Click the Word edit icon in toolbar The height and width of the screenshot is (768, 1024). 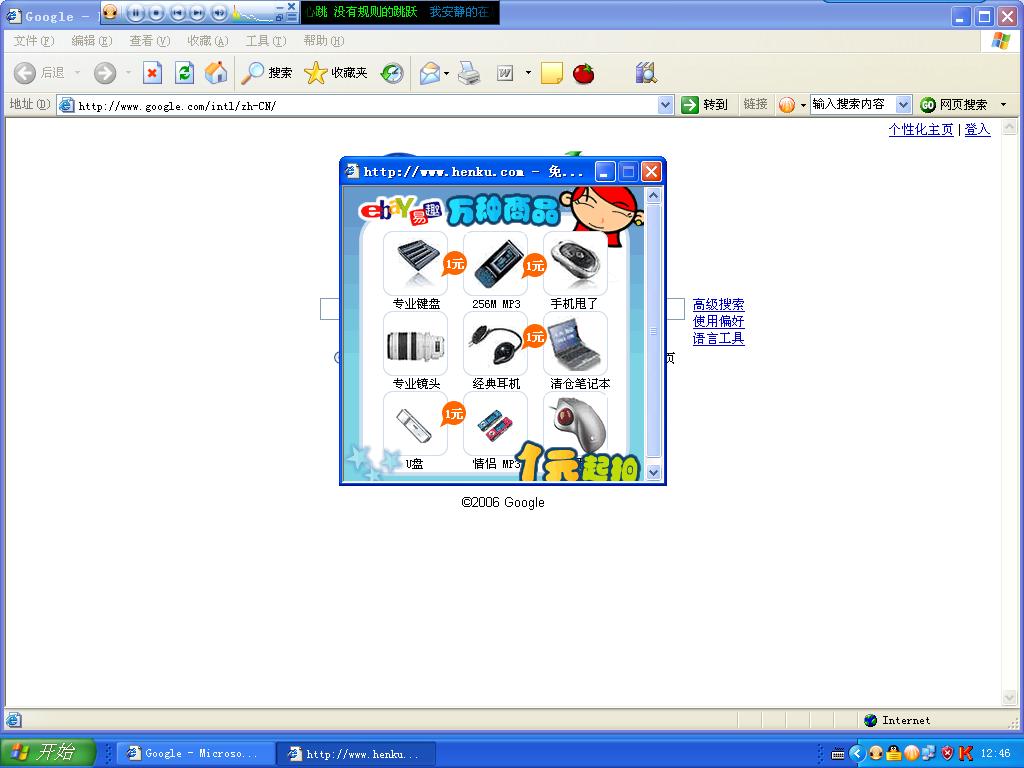[505, 72]
